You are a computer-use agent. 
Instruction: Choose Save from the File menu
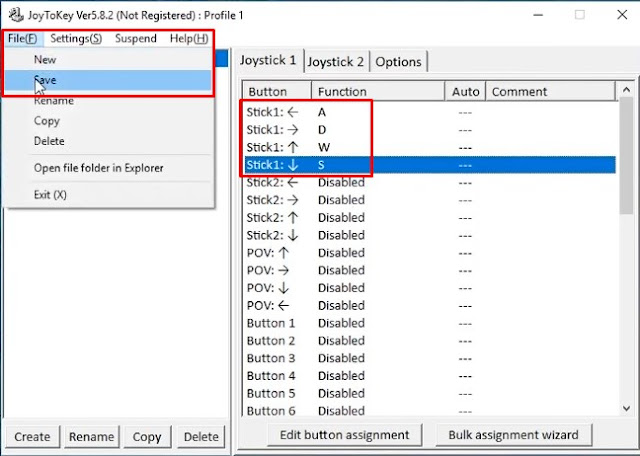coord(108,80)
